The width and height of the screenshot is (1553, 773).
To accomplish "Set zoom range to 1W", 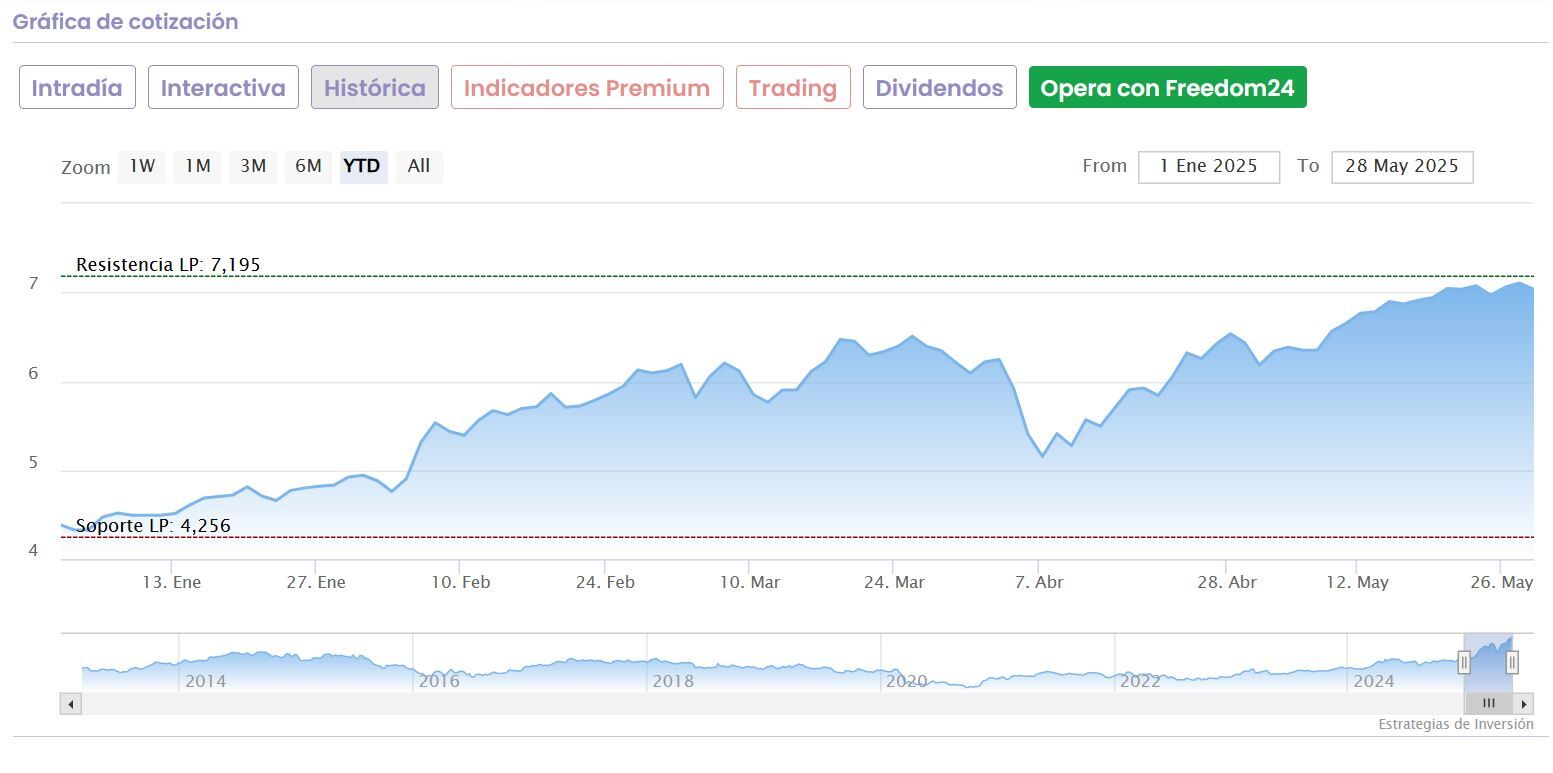I will pyautogui.click(x=142, y=166).
